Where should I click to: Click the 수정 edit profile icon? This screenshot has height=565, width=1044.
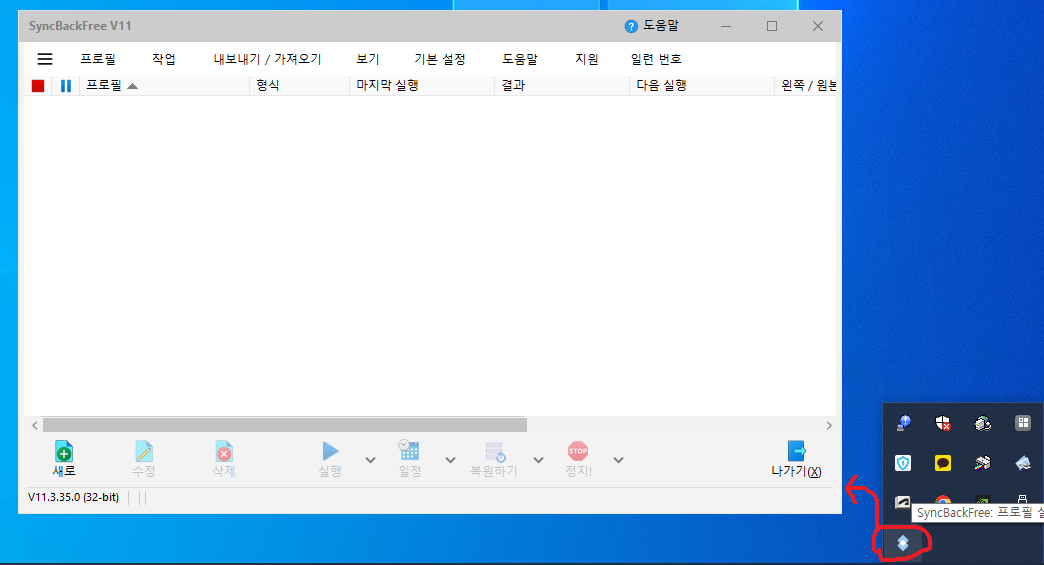click(x=144, y=453)
